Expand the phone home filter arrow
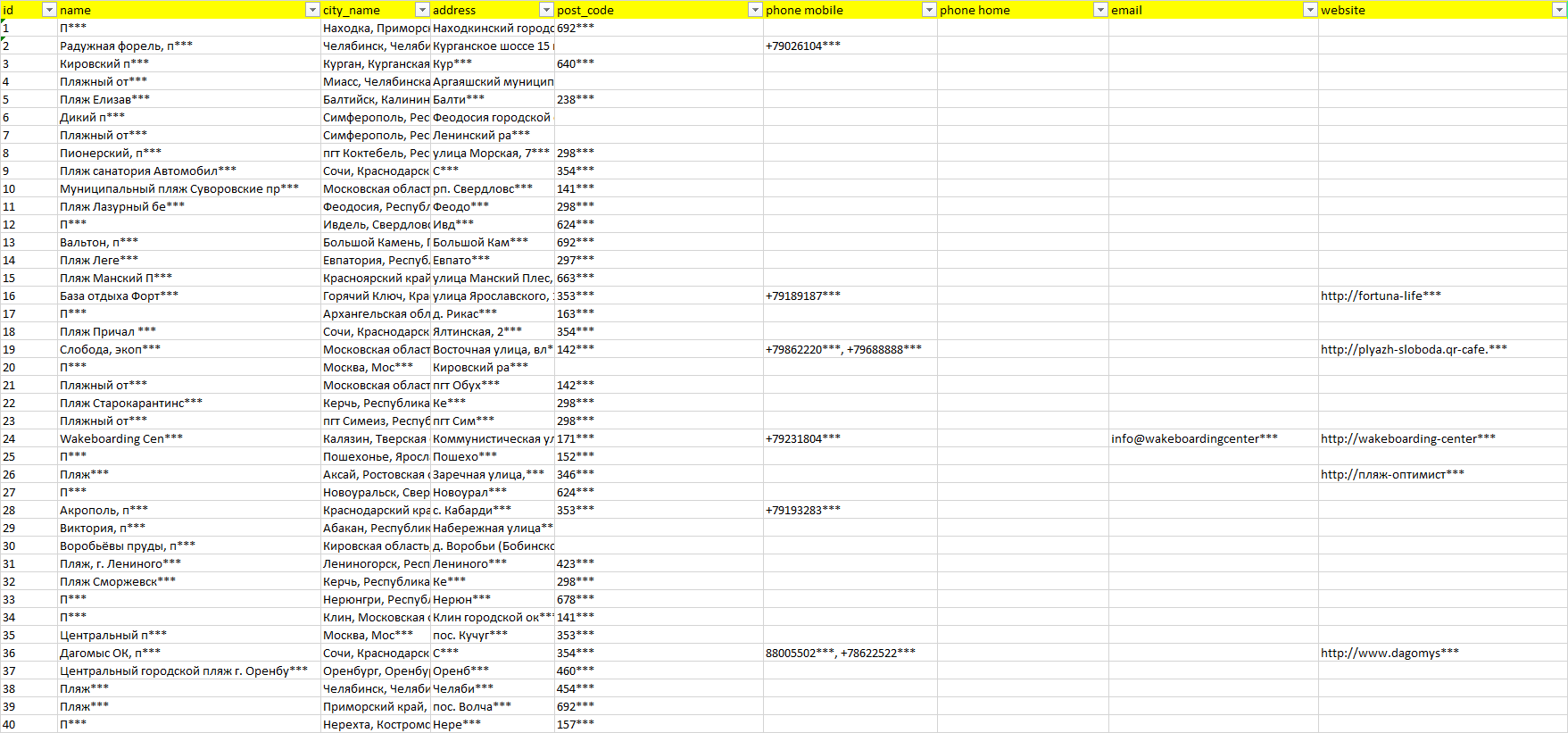 (1100, 10)
